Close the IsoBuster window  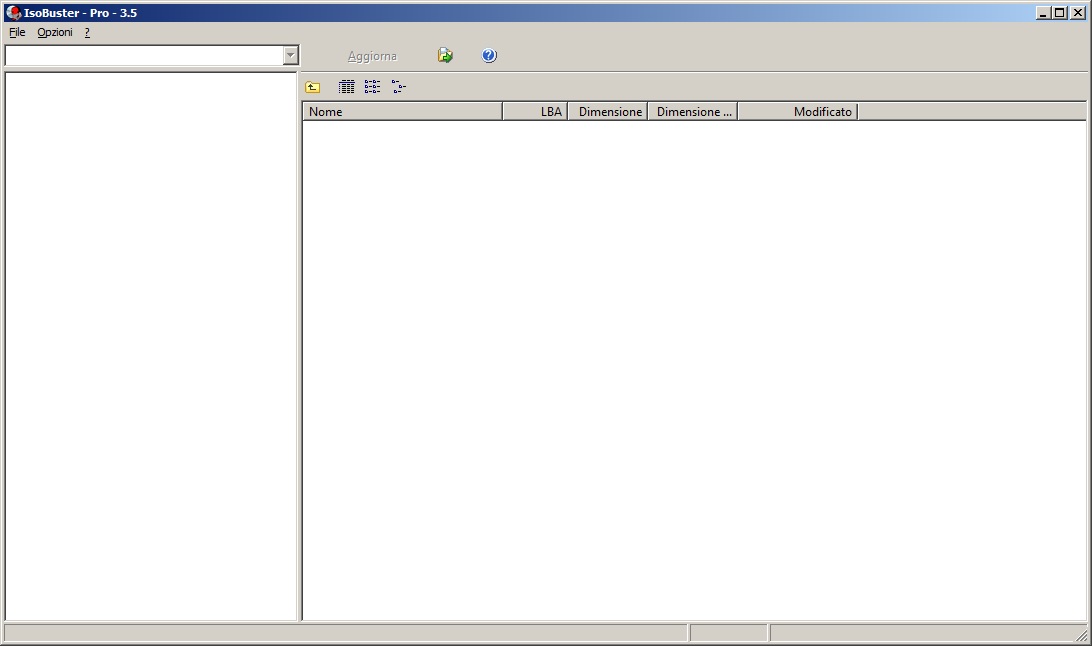tap(1077, 13)
